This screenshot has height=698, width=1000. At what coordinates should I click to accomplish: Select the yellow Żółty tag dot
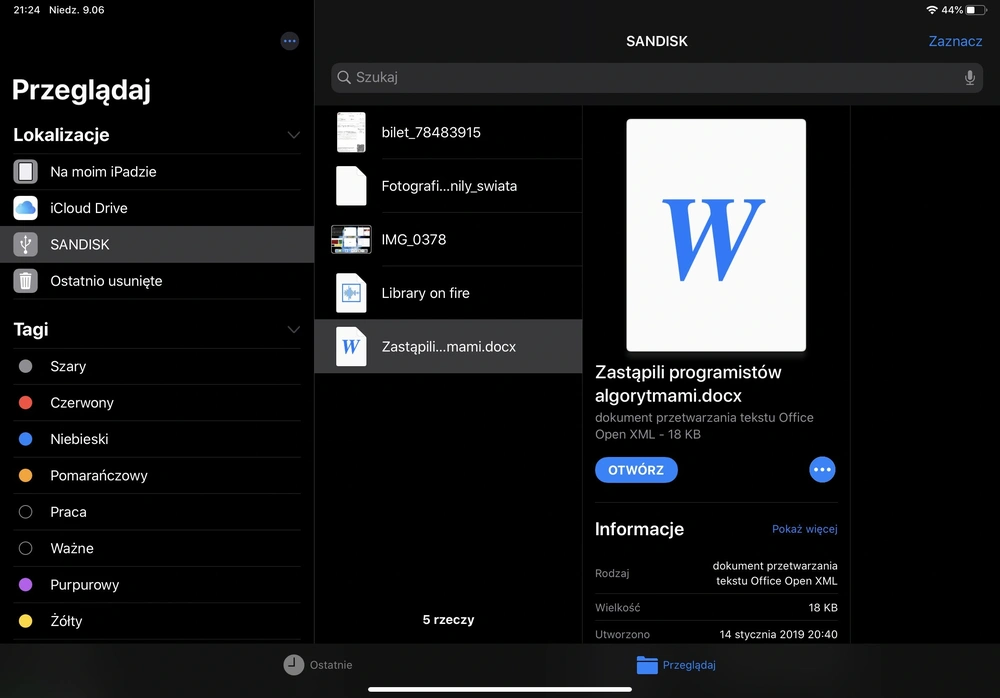(x=26, y=621)
